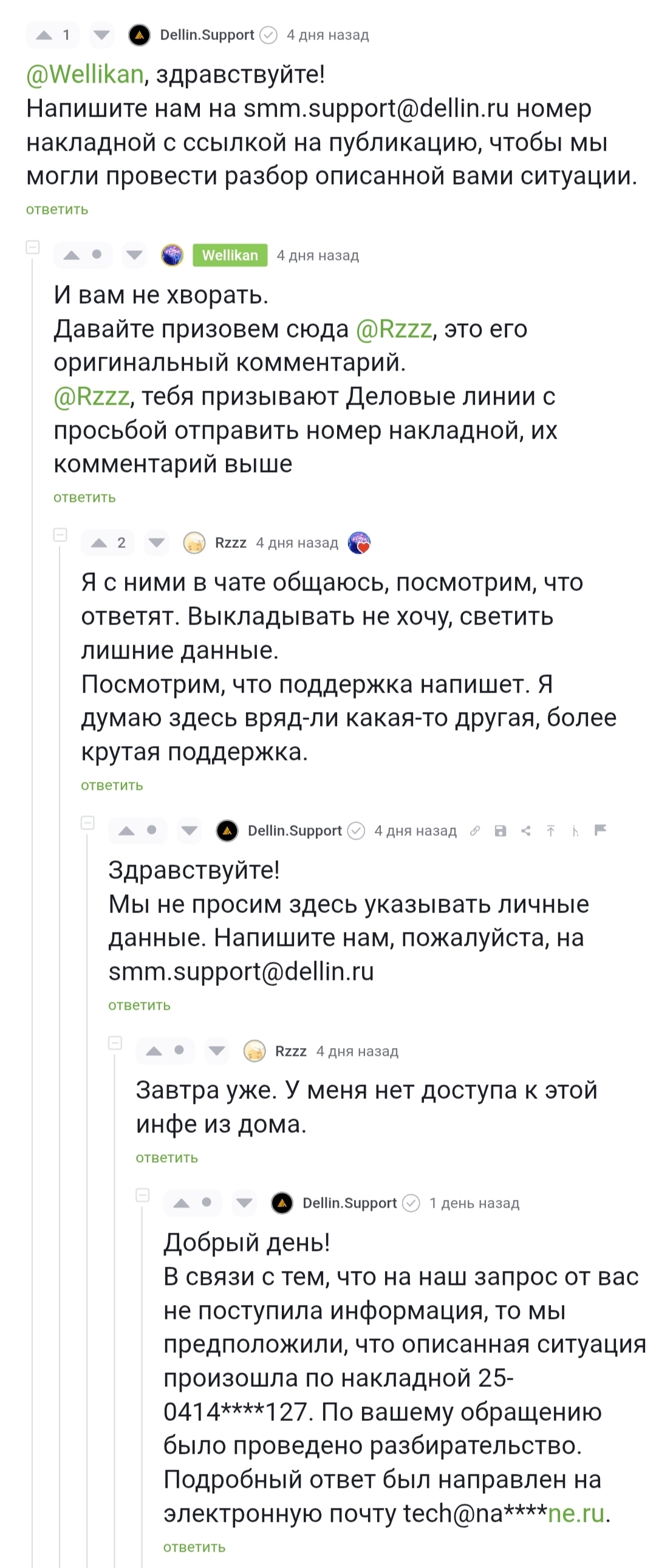This screenshot has width=656, height=1568.
Task: Open the @Rzzz mention after 'призовем сюда'
Action: (394, 329)
